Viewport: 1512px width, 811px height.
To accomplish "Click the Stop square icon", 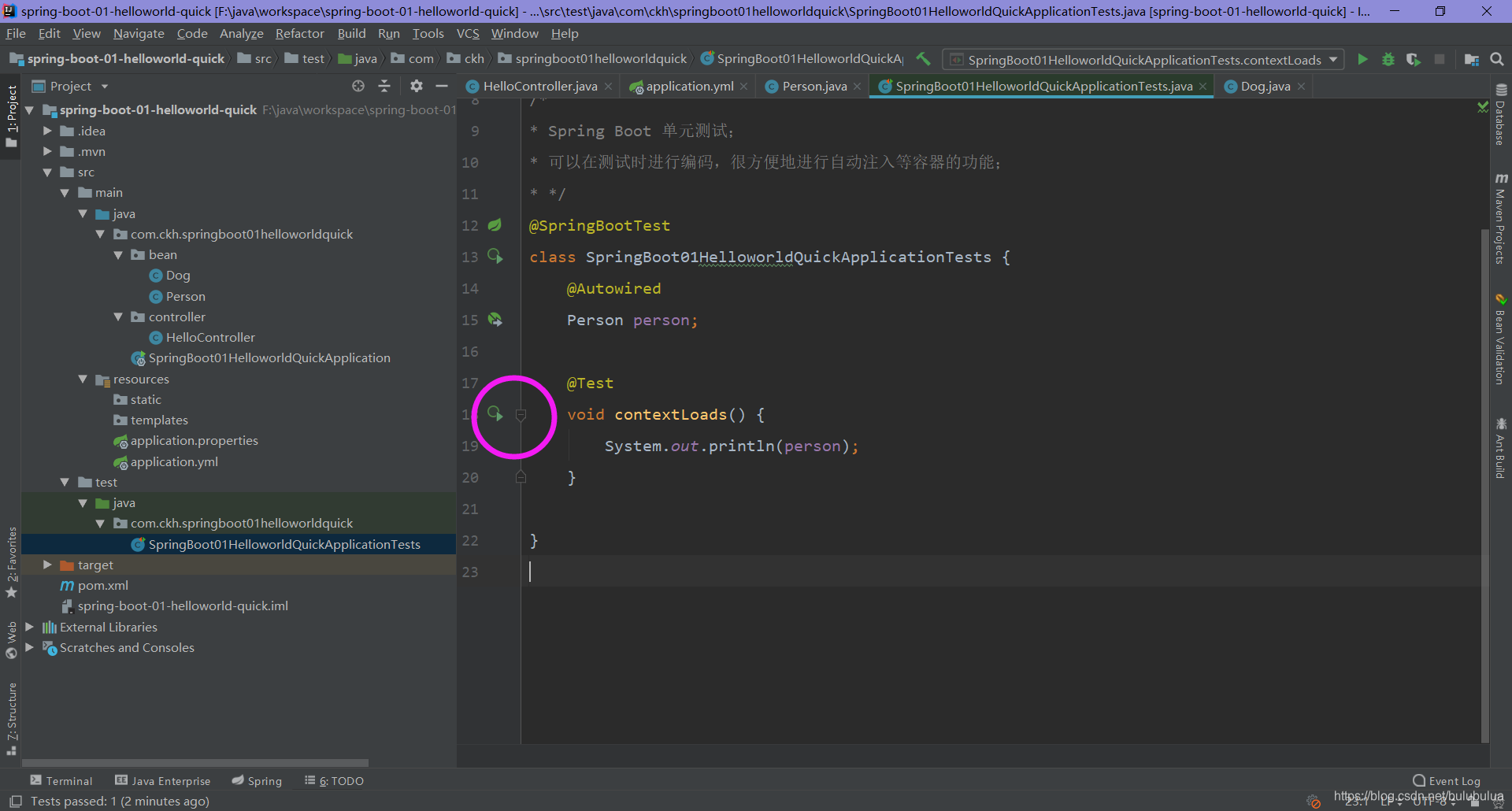I will [x=1440, y=59].
